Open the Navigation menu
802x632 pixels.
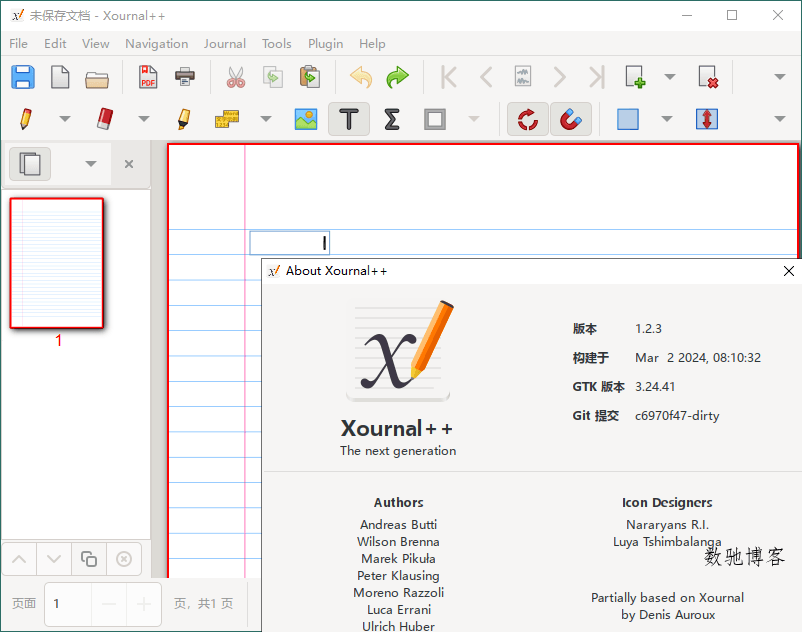[x=157, y=43]
